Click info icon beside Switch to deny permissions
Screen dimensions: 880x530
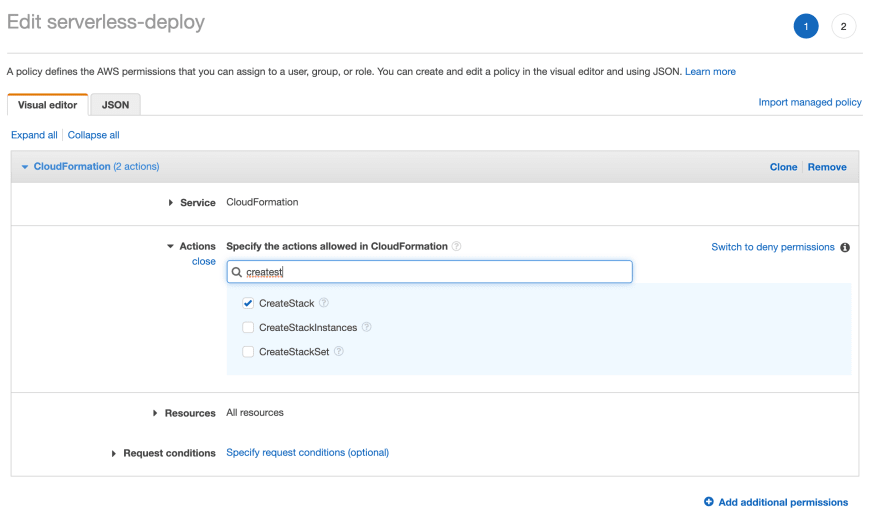click(845, 248)
